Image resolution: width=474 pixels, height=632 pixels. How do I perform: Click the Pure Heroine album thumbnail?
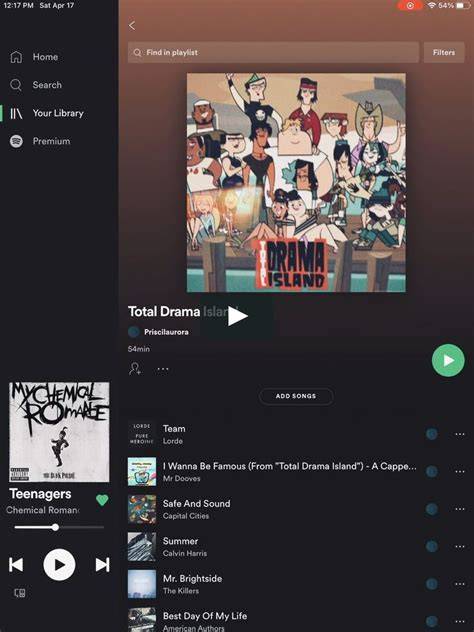[x=142, y=434]
